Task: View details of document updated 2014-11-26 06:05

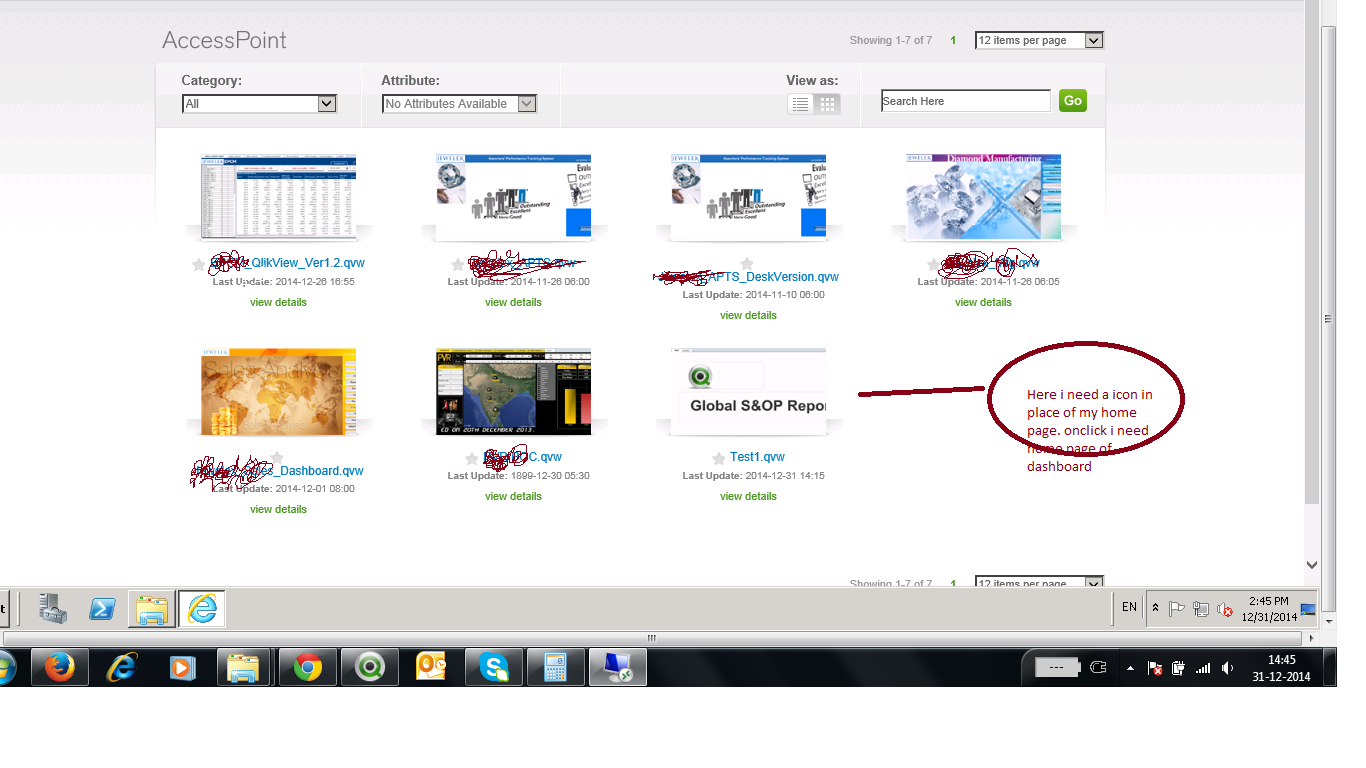Action: [983, 302]
